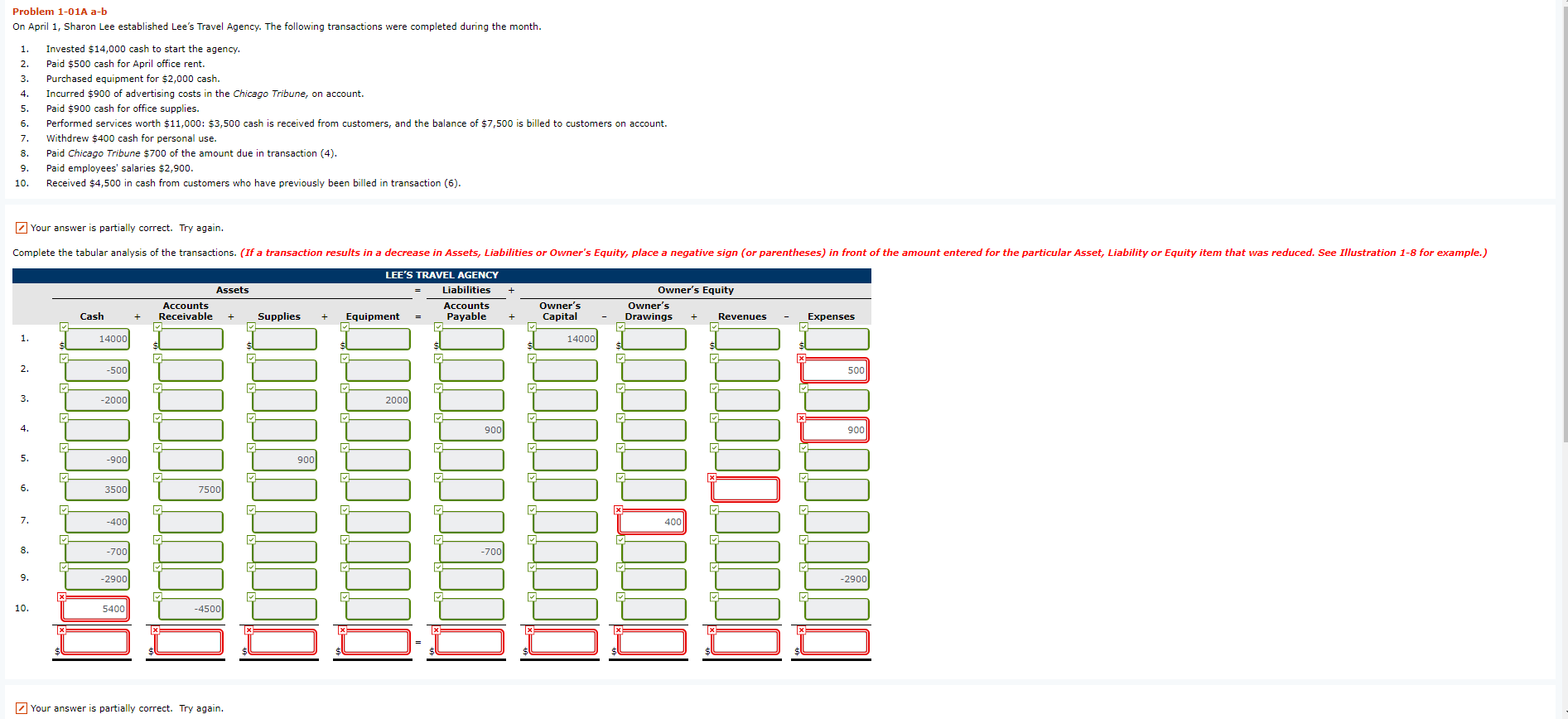This screenshot has height=719, width=1568.
Task: Click the "Accounts Receivable" column header
Action: click(186, 311)
